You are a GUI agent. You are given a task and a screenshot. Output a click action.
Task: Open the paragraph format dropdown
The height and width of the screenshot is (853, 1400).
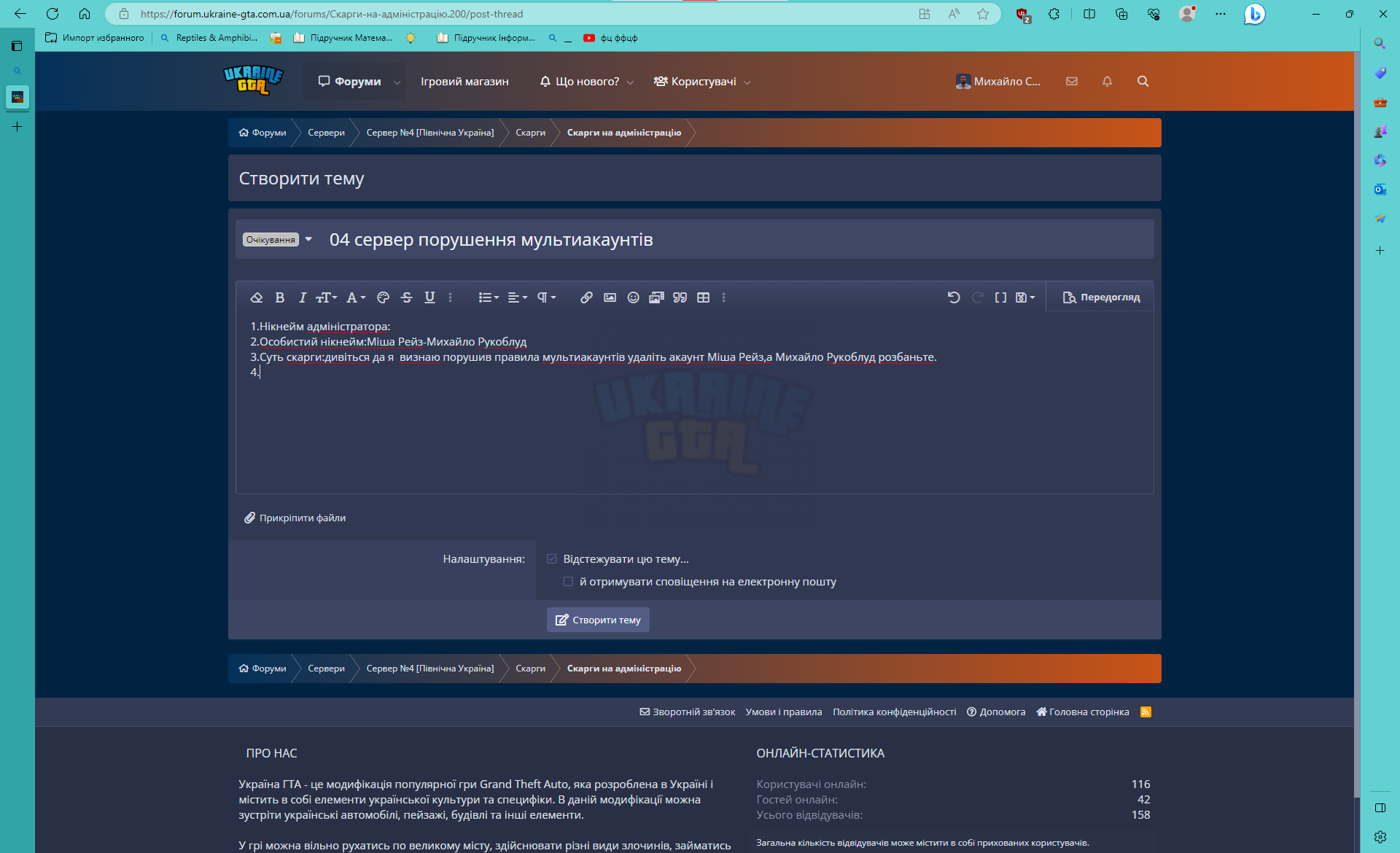point(546,297)
